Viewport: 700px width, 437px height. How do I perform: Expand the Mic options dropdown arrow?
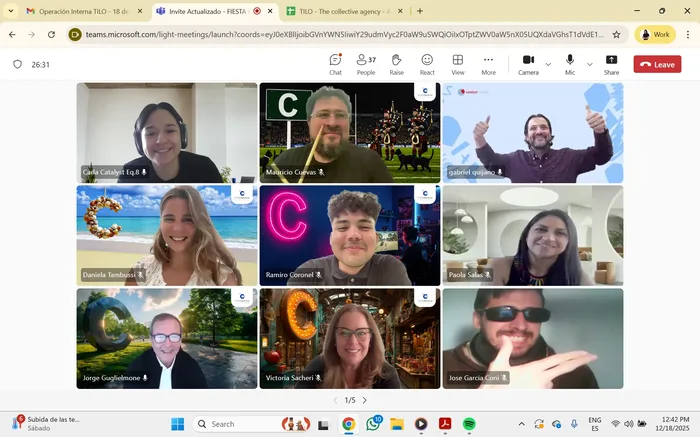[x=590, y=64]
